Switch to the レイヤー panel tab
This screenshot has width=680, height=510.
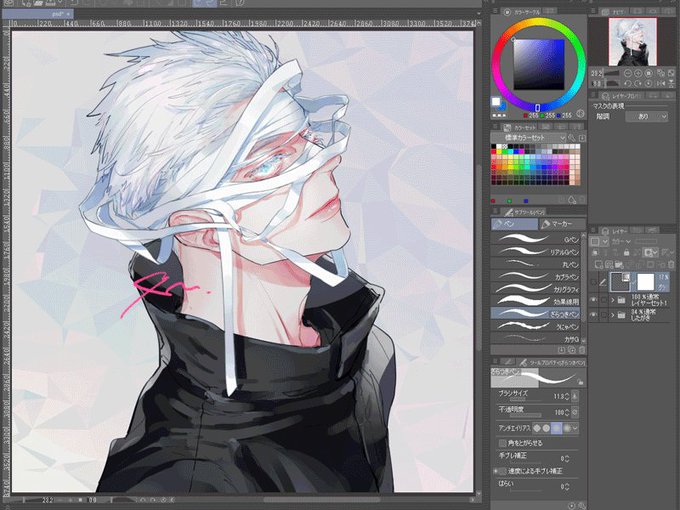tap(612, 231)
